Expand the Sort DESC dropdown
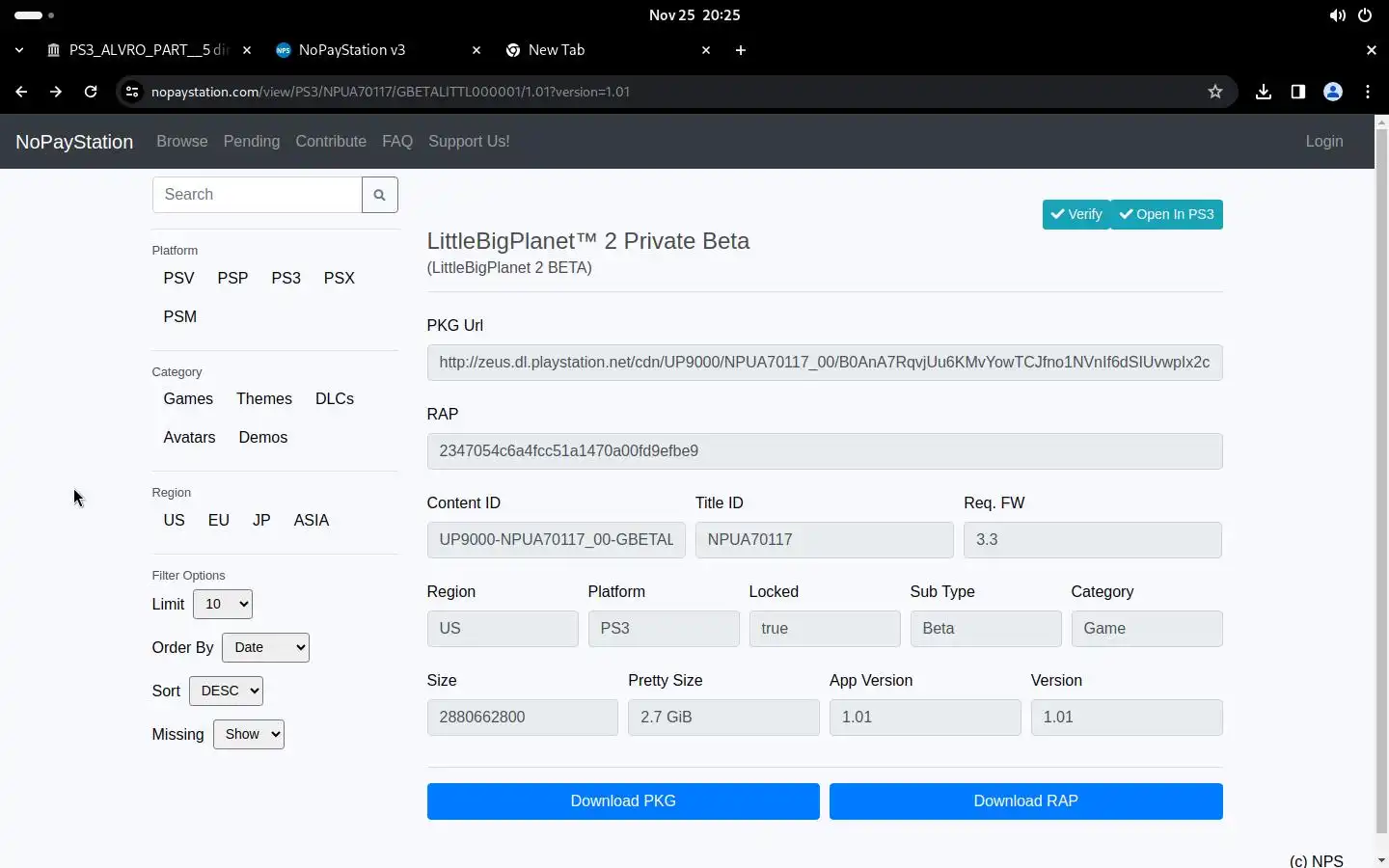The width and height of the screenshot is (1389, 868). point(226,691)
